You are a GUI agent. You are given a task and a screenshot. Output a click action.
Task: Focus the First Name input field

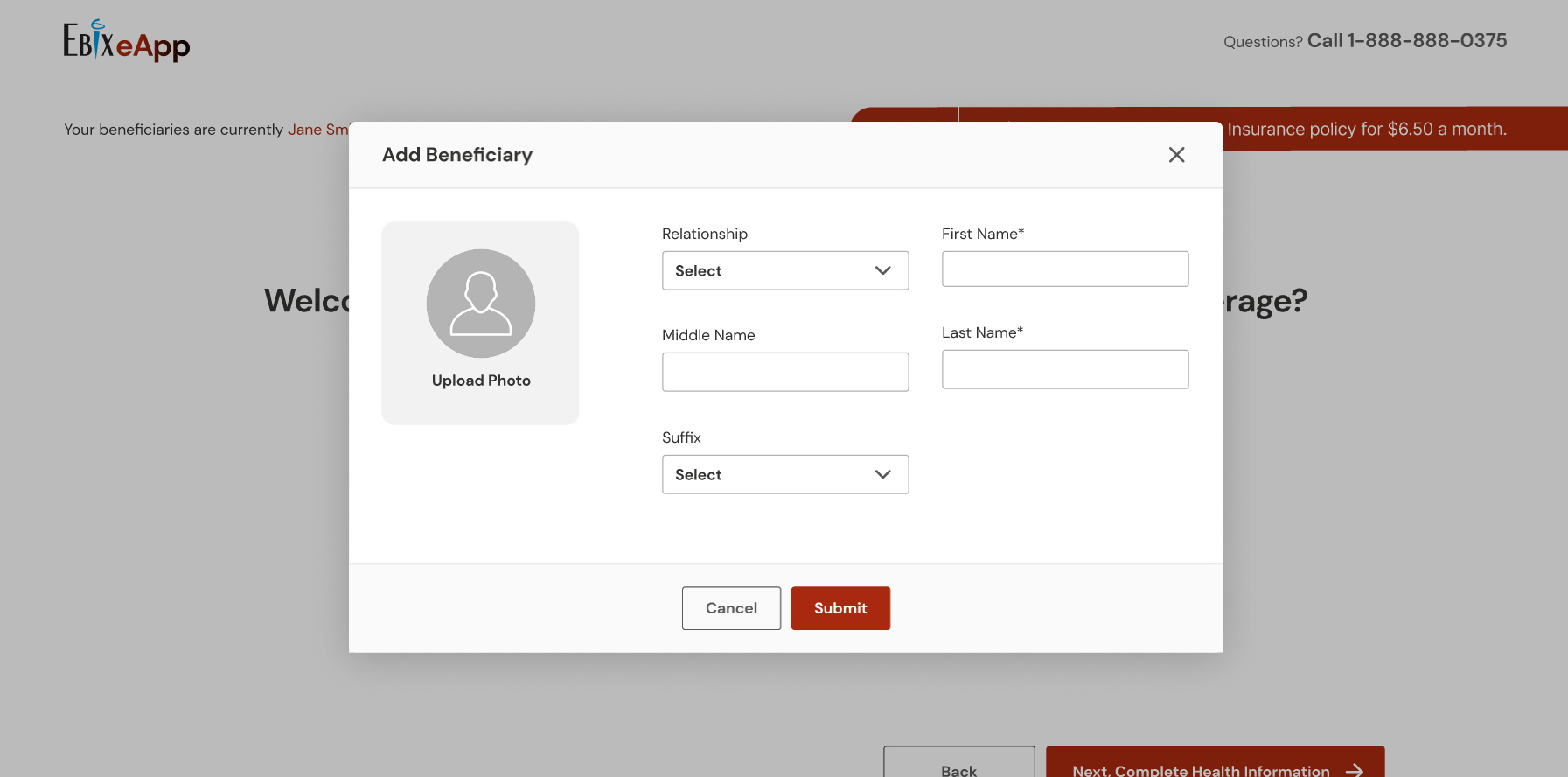(x=1064, y=269)
